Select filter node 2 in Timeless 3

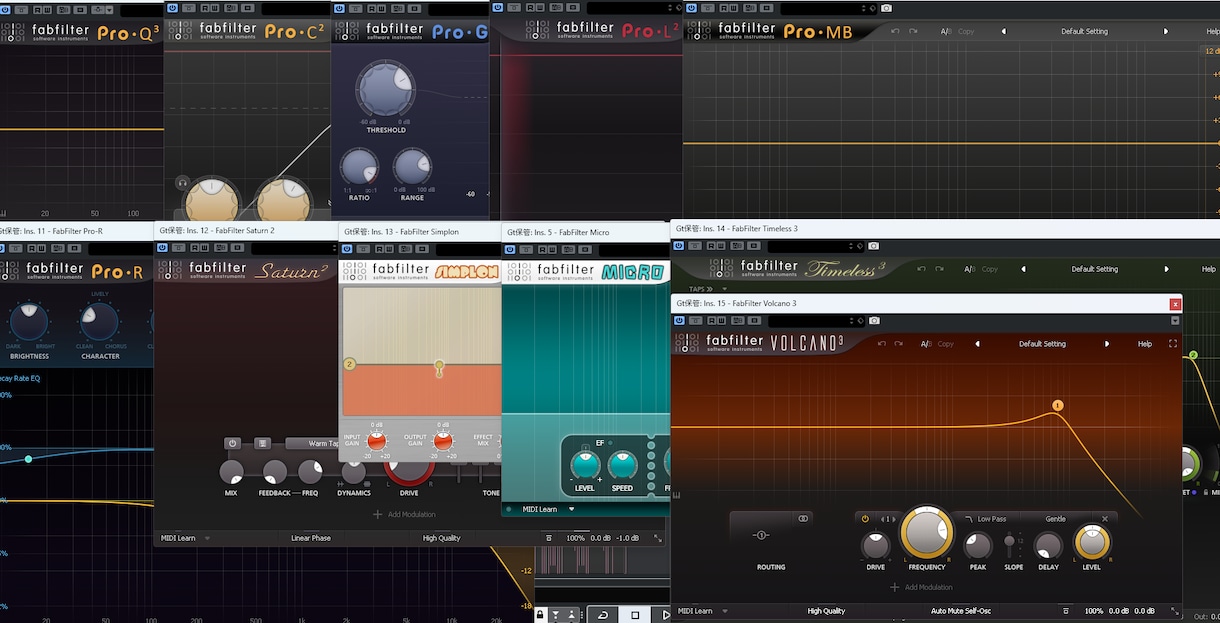[x=1193, y=355]
